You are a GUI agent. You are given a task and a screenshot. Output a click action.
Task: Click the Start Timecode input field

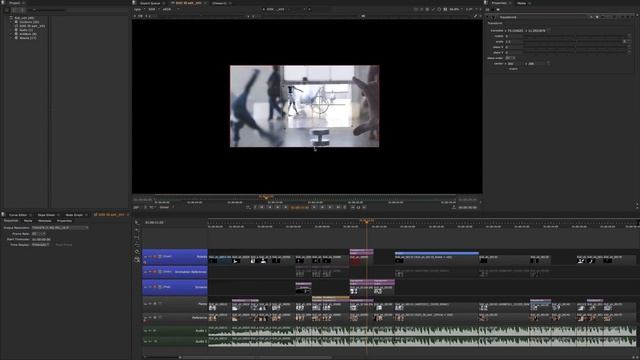41,239
